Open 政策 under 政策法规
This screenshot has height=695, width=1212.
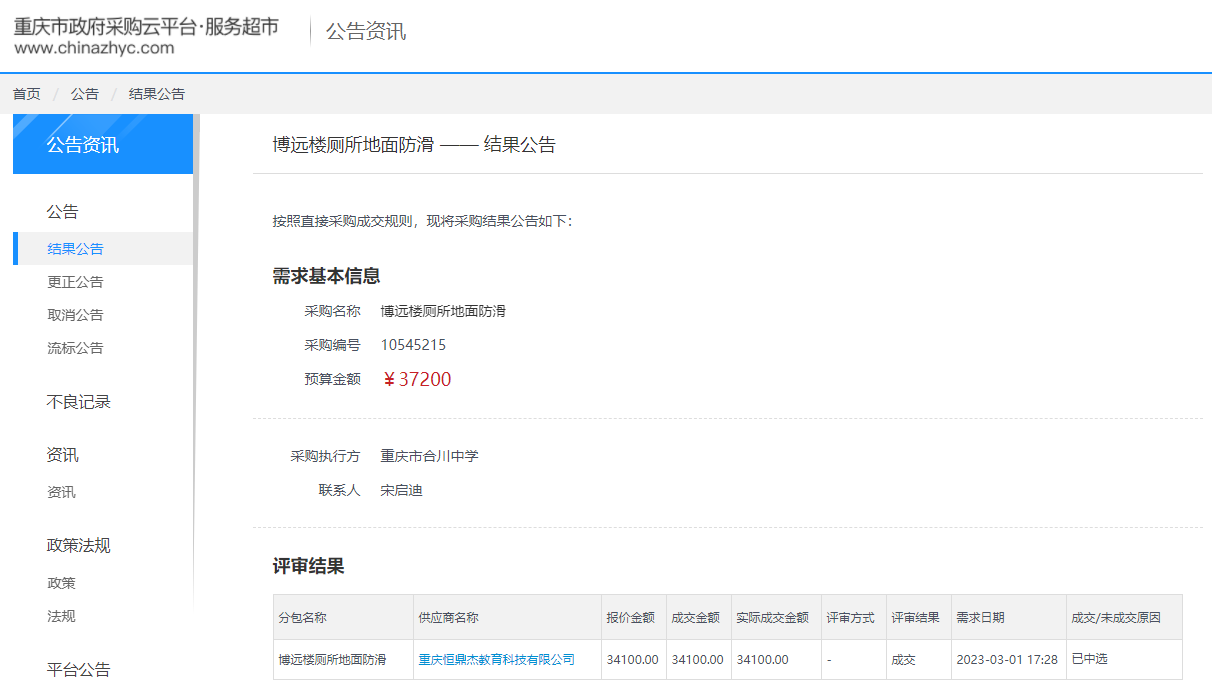tap(62, 583)
